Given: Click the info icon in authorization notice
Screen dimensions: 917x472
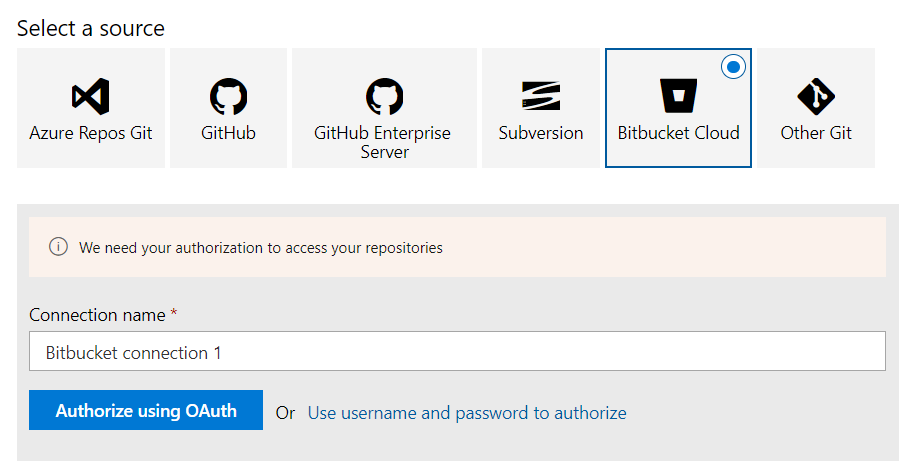Looking at the screenshot, I should point(58,247).
